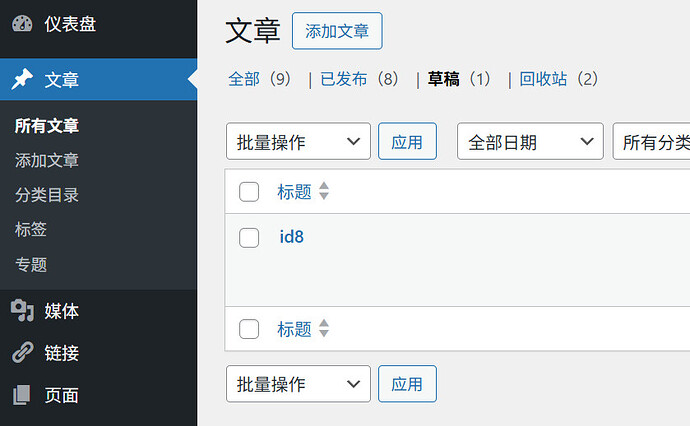Click the pushpin icon for 文章
Screen dimensions: 690x426
click(x=22, y=80)
